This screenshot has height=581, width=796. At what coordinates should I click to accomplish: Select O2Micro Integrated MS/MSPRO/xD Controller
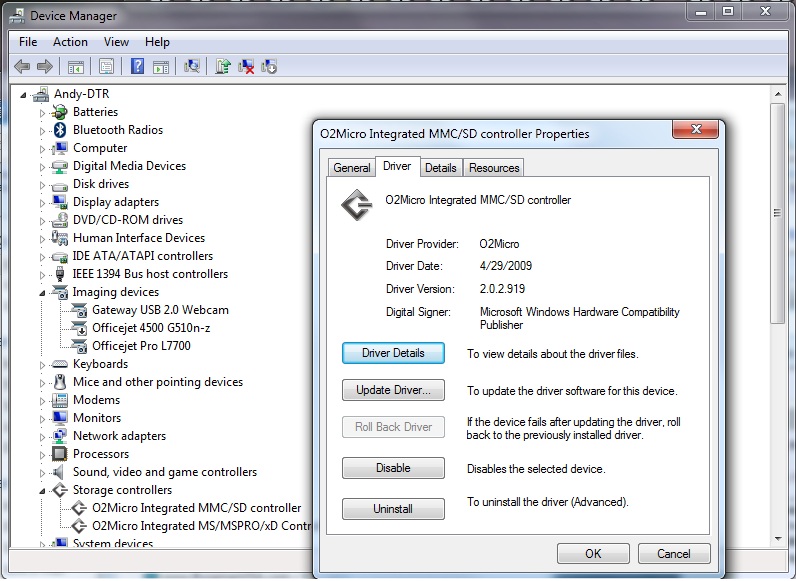(202, 526)
